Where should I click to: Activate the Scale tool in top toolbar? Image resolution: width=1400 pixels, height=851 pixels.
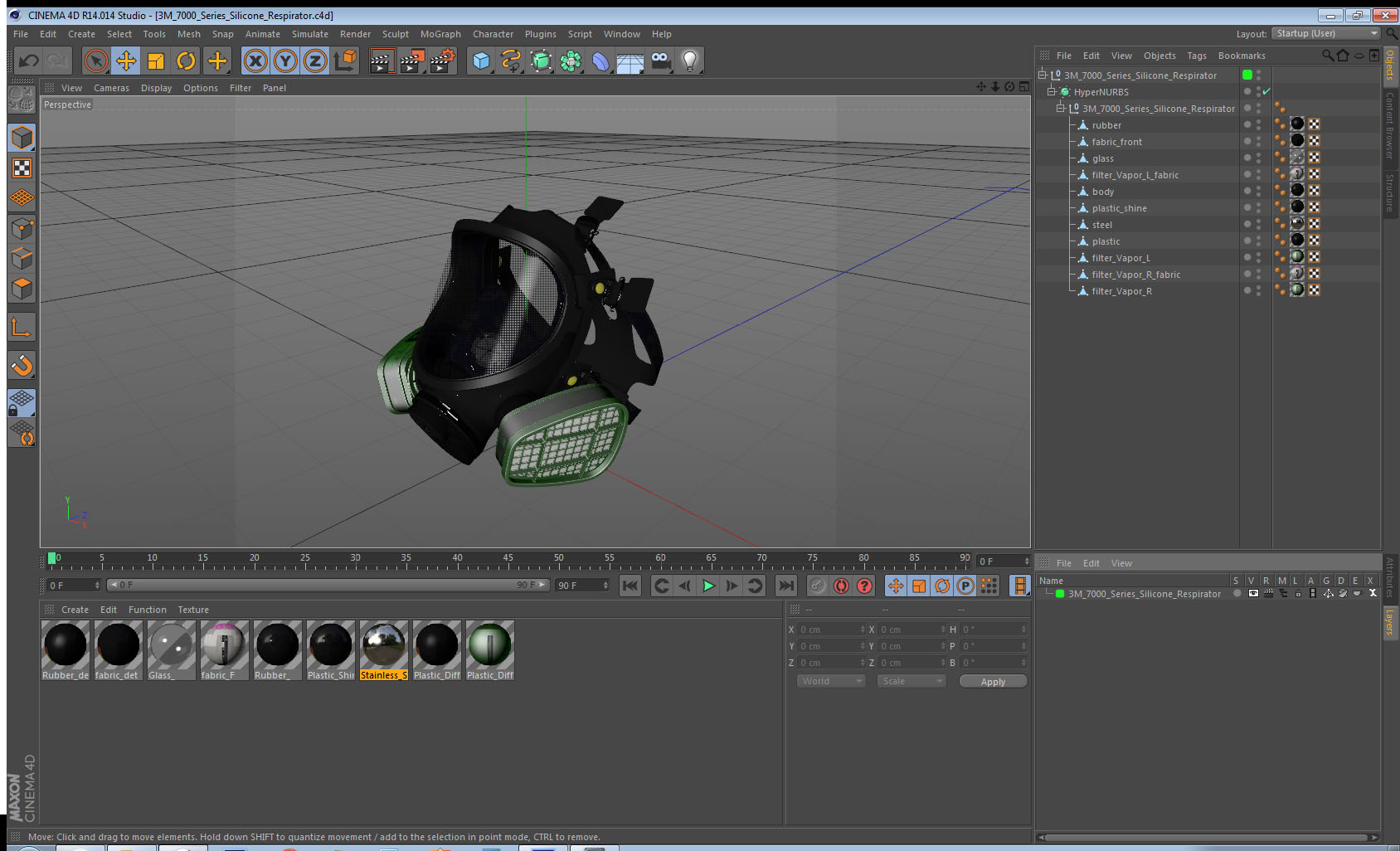[156, 61]
